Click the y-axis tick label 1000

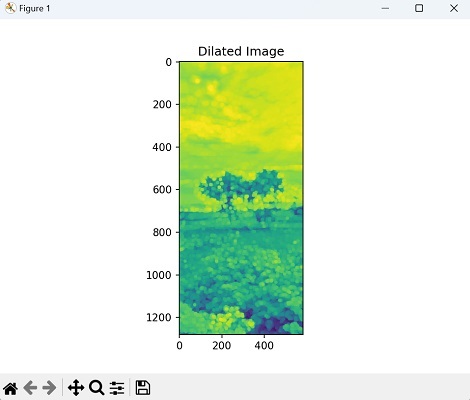[159, 275]
